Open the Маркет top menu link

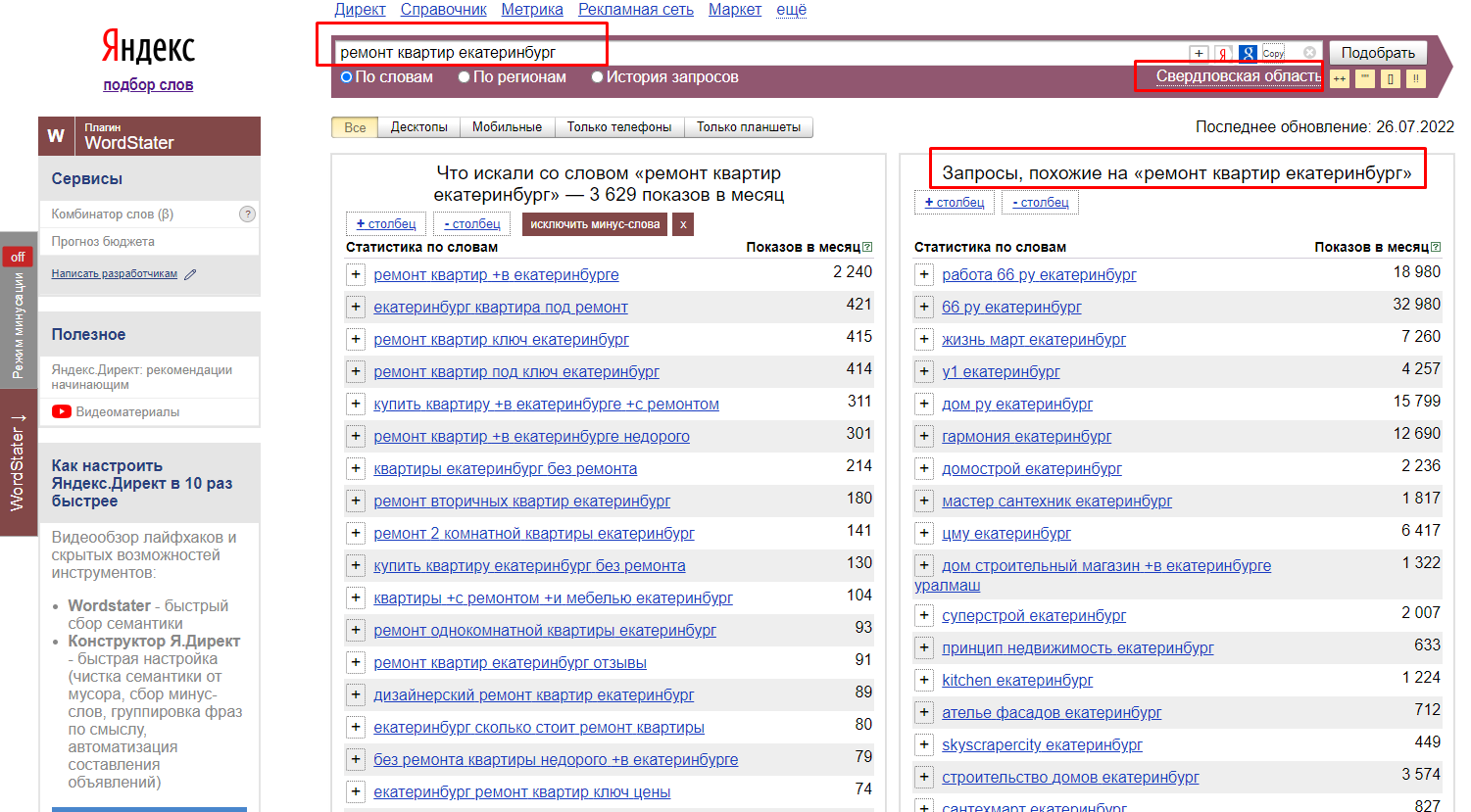pyautogui.click(x=735, y=10)
